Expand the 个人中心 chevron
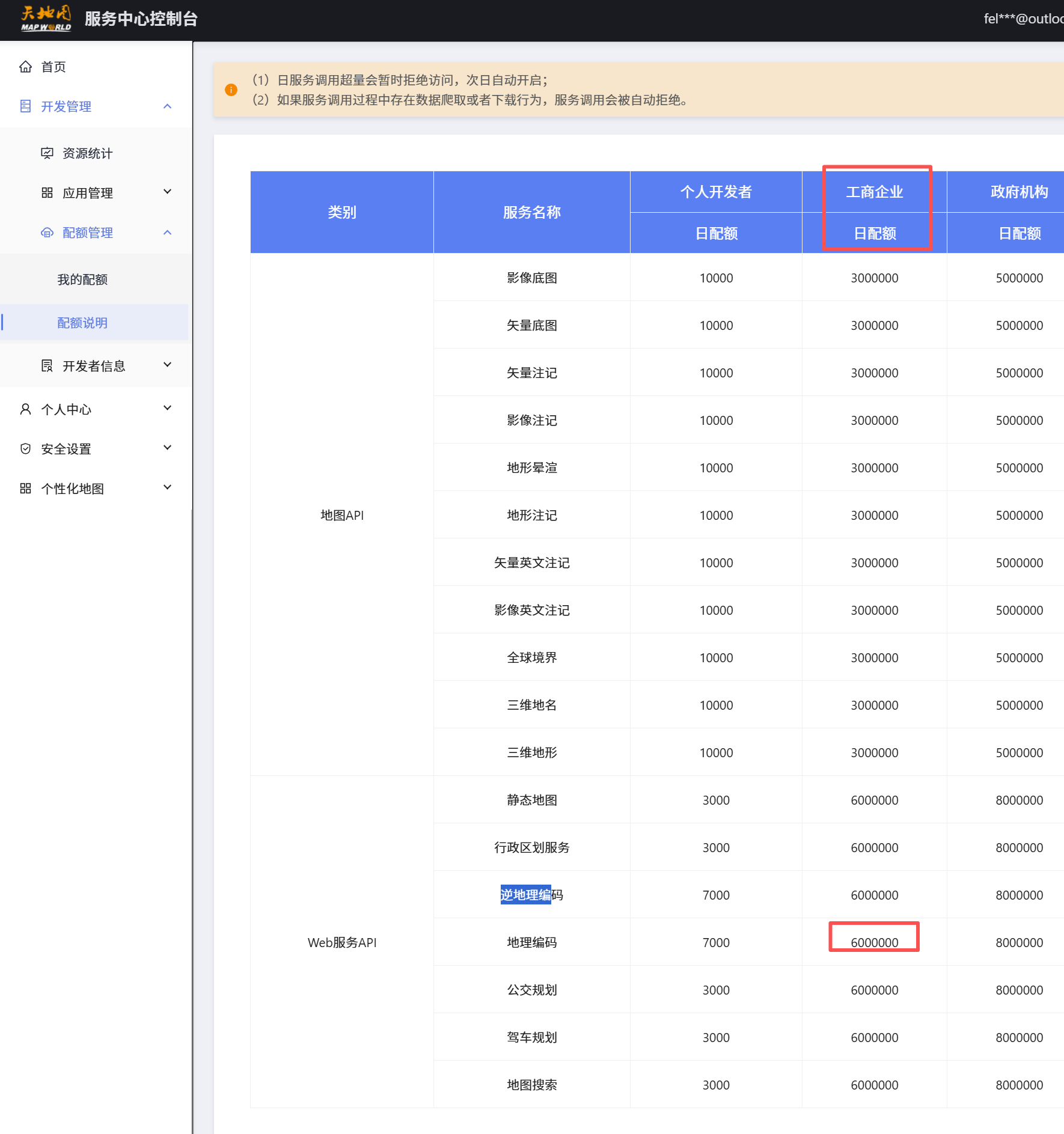The width and height of the screenshot is (1064, 1134). (168, 408)
